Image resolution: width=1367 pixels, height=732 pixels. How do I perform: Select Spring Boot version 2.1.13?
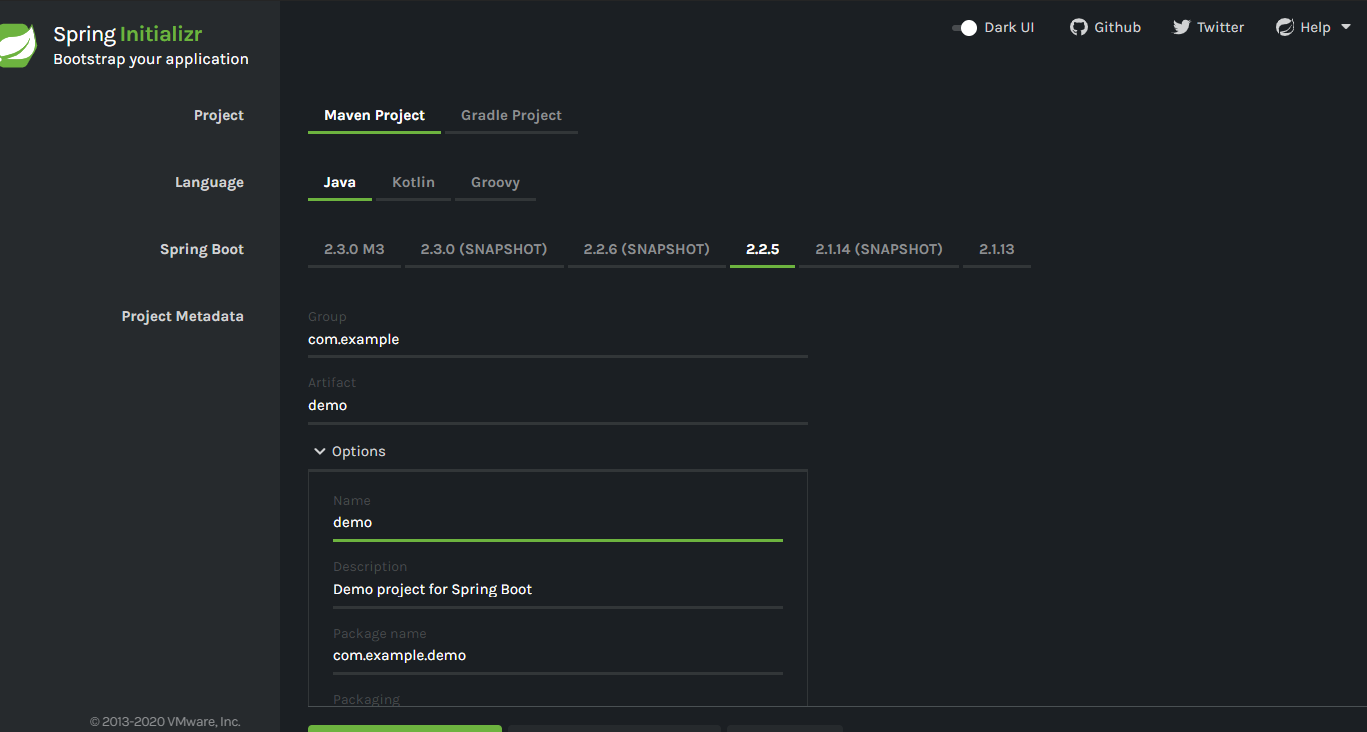point(997,250)
